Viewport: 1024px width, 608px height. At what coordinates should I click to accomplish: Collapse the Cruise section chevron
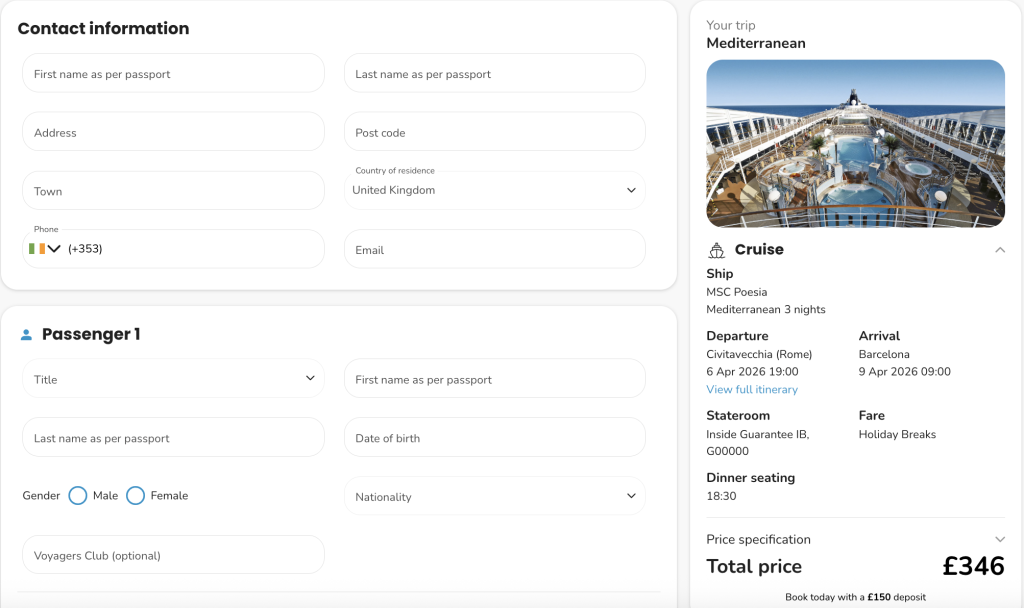click(1000, 250)
